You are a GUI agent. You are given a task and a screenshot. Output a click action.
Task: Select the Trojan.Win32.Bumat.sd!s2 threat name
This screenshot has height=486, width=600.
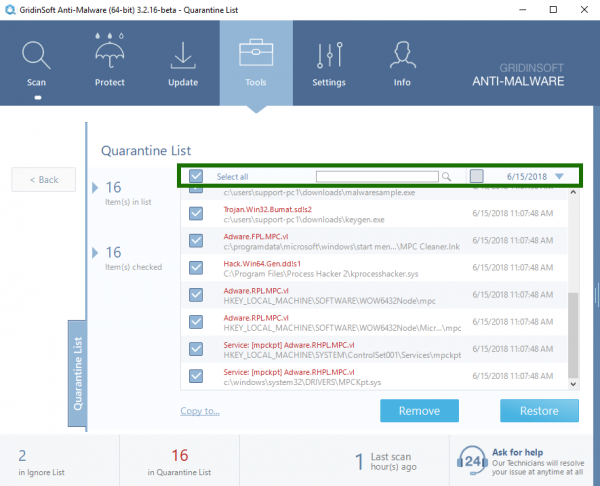pyautogui.click(x=267, y=209)
